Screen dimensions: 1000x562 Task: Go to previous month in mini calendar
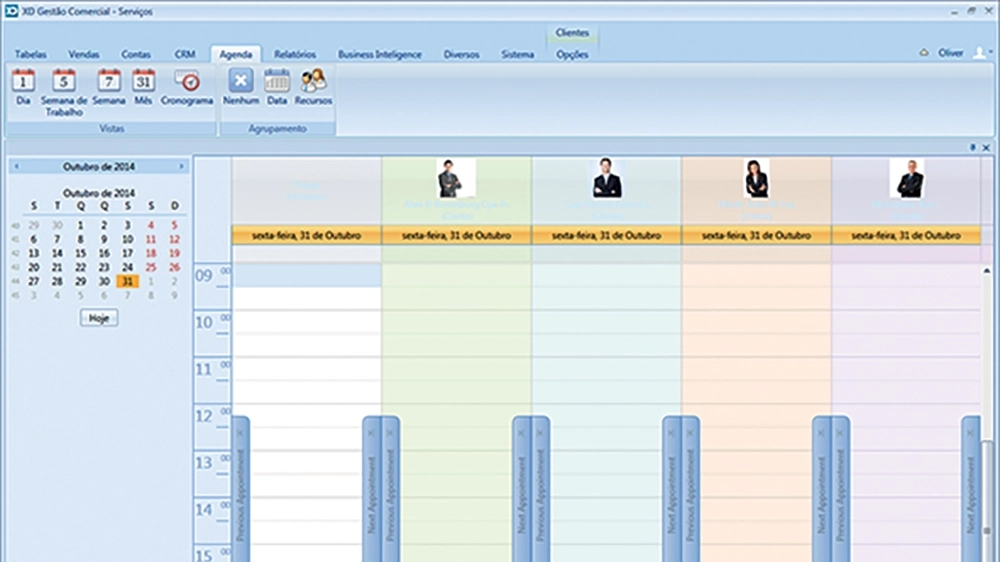pyautogui.click(x=16, y=166)
